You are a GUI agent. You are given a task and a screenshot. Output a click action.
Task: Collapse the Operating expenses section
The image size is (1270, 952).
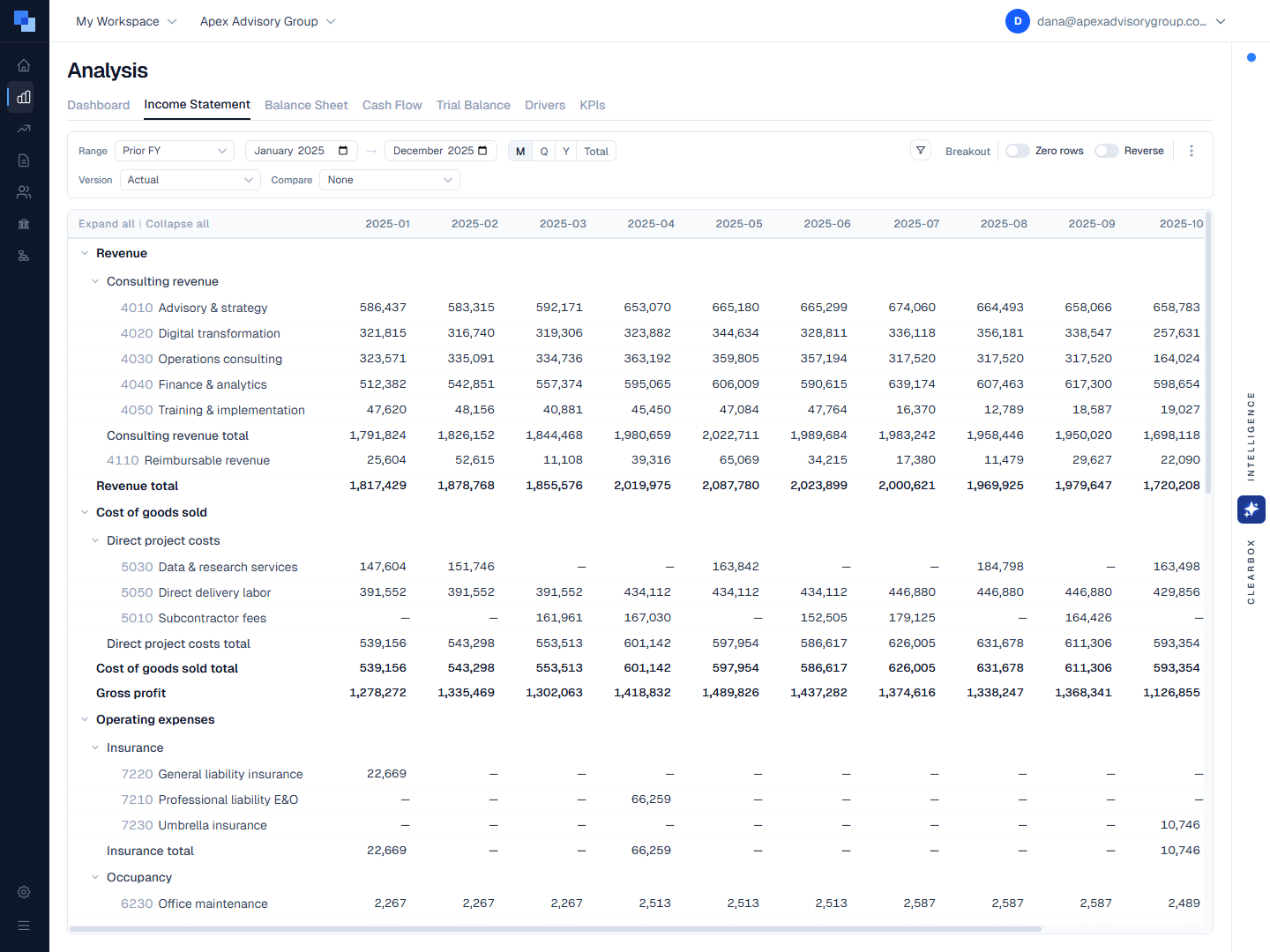point(85,719)
